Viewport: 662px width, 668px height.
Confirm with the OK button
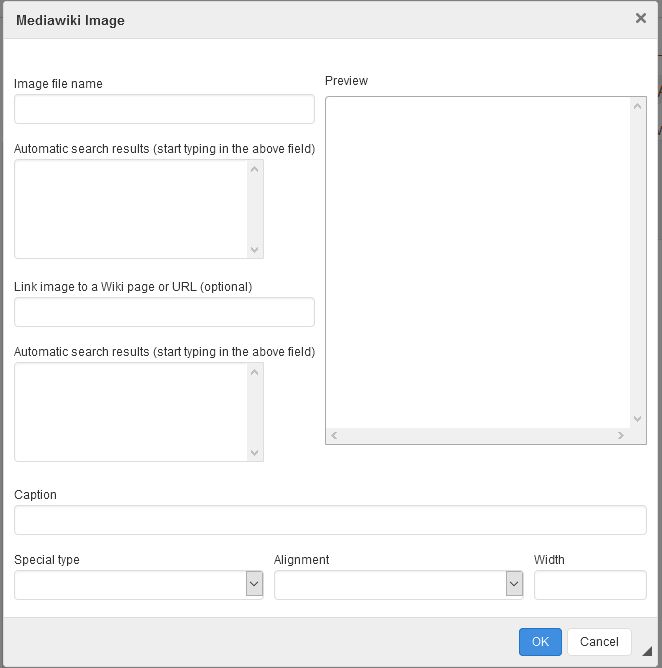(x=540, y=642)
